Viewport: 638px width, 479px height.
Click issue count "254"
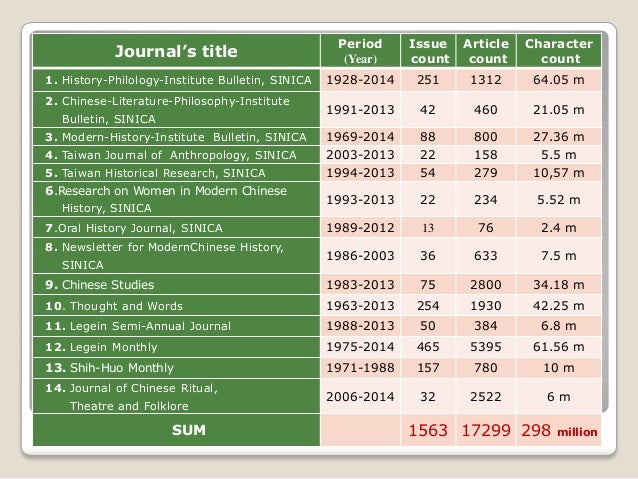pyautogui.click(x=428, y=306)
